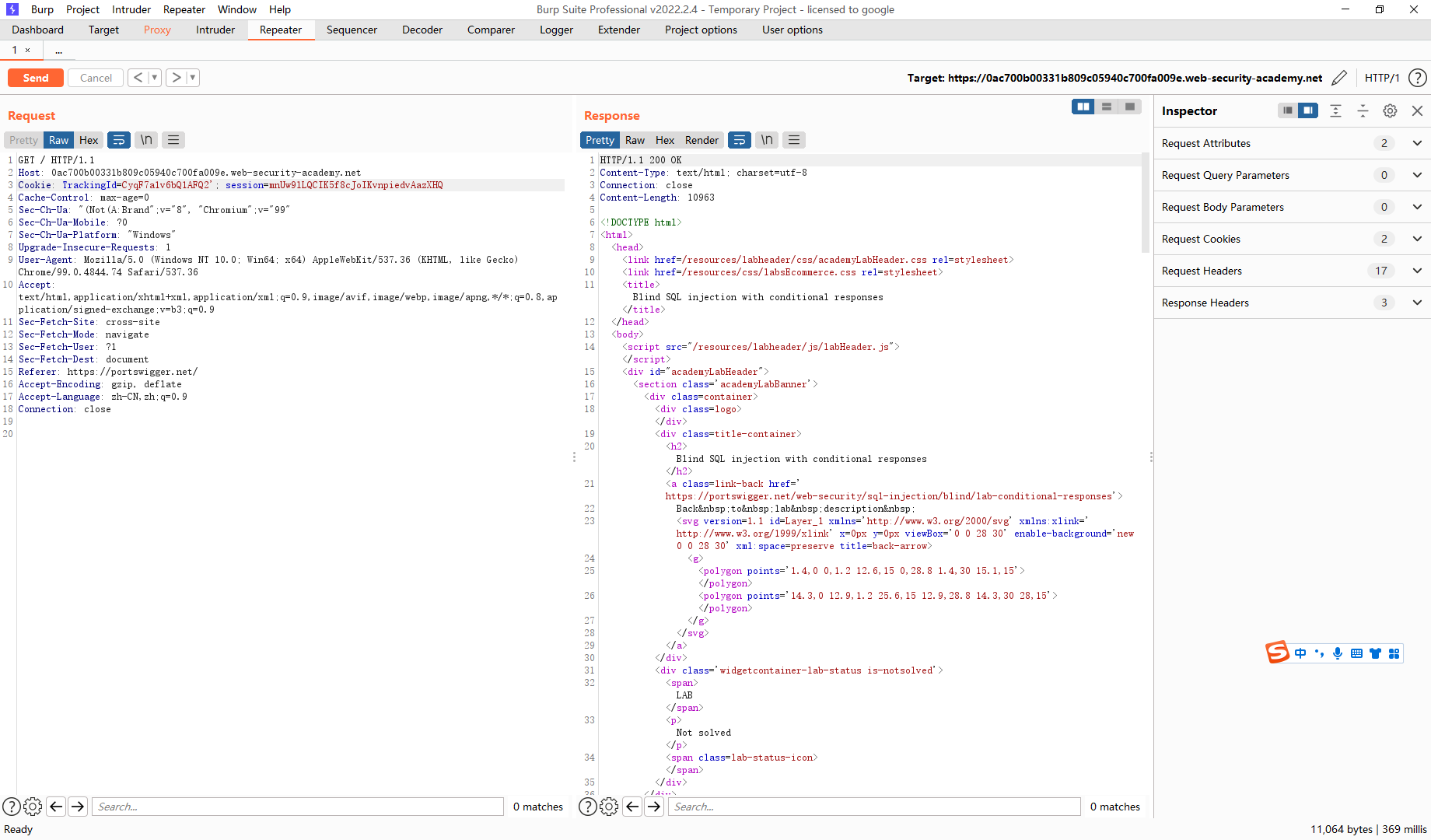Switch to top-bottom stacked layout
1431x840 pixels.
coord(1106,107)
